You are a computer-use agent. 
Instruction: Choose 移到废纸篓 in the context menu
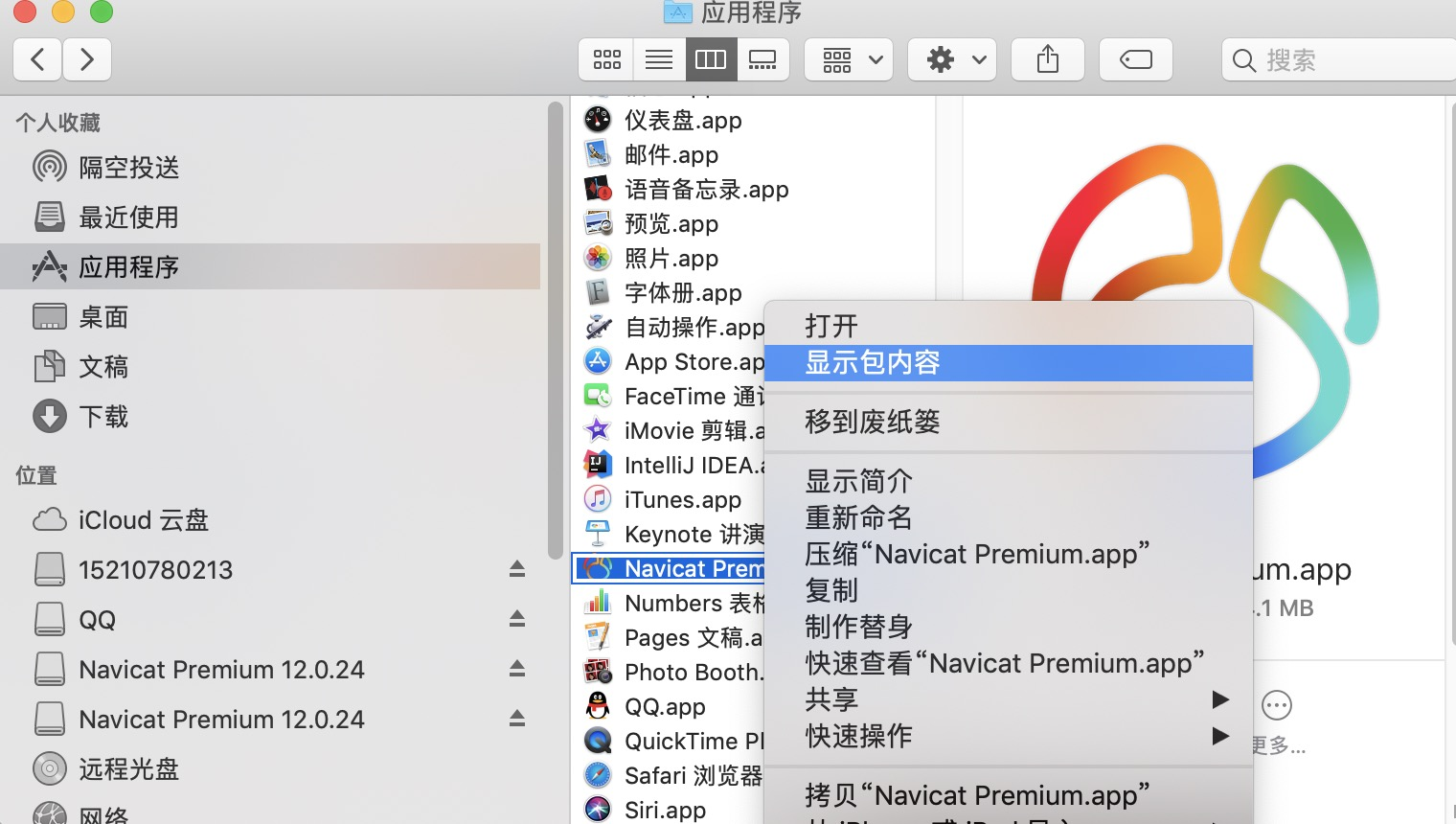click(x=1009, y=422)
